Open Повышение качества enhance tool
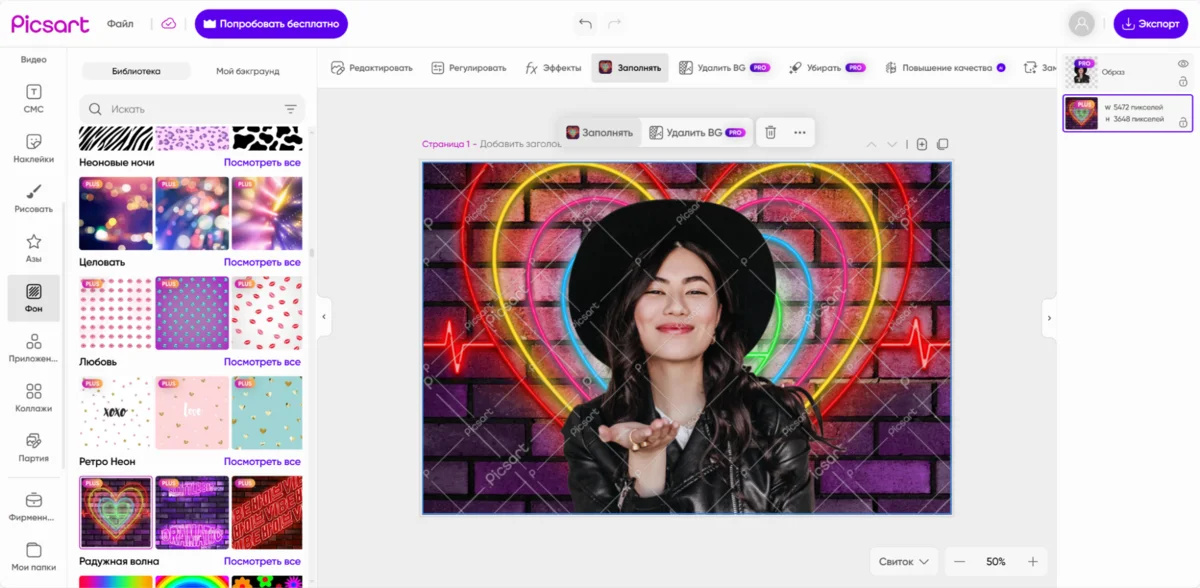The height and width of the screenshot is (588, 1200). tap(945, 68)
